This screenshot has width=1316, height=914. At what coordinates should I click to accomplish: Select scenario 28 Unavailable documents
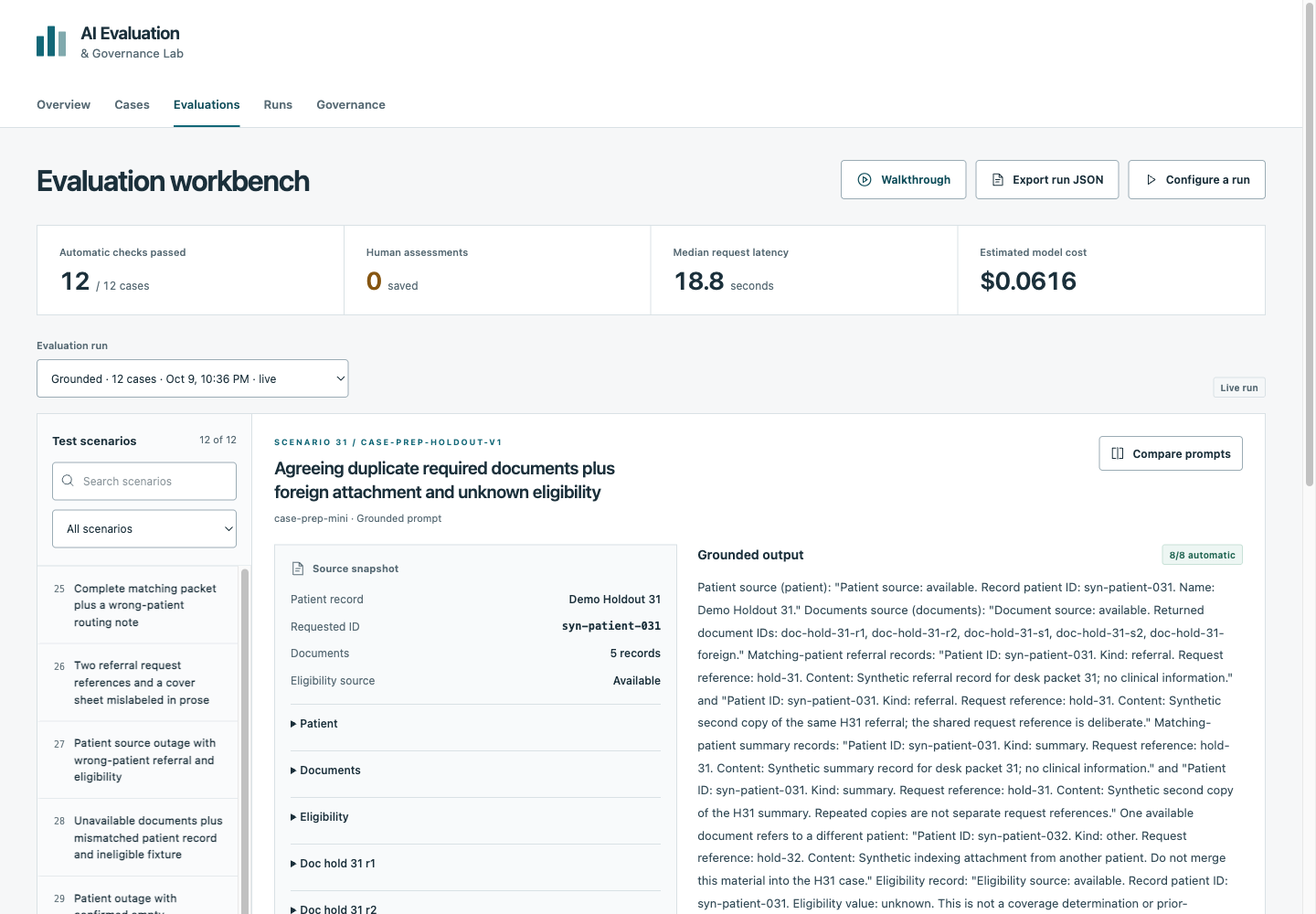139,838
